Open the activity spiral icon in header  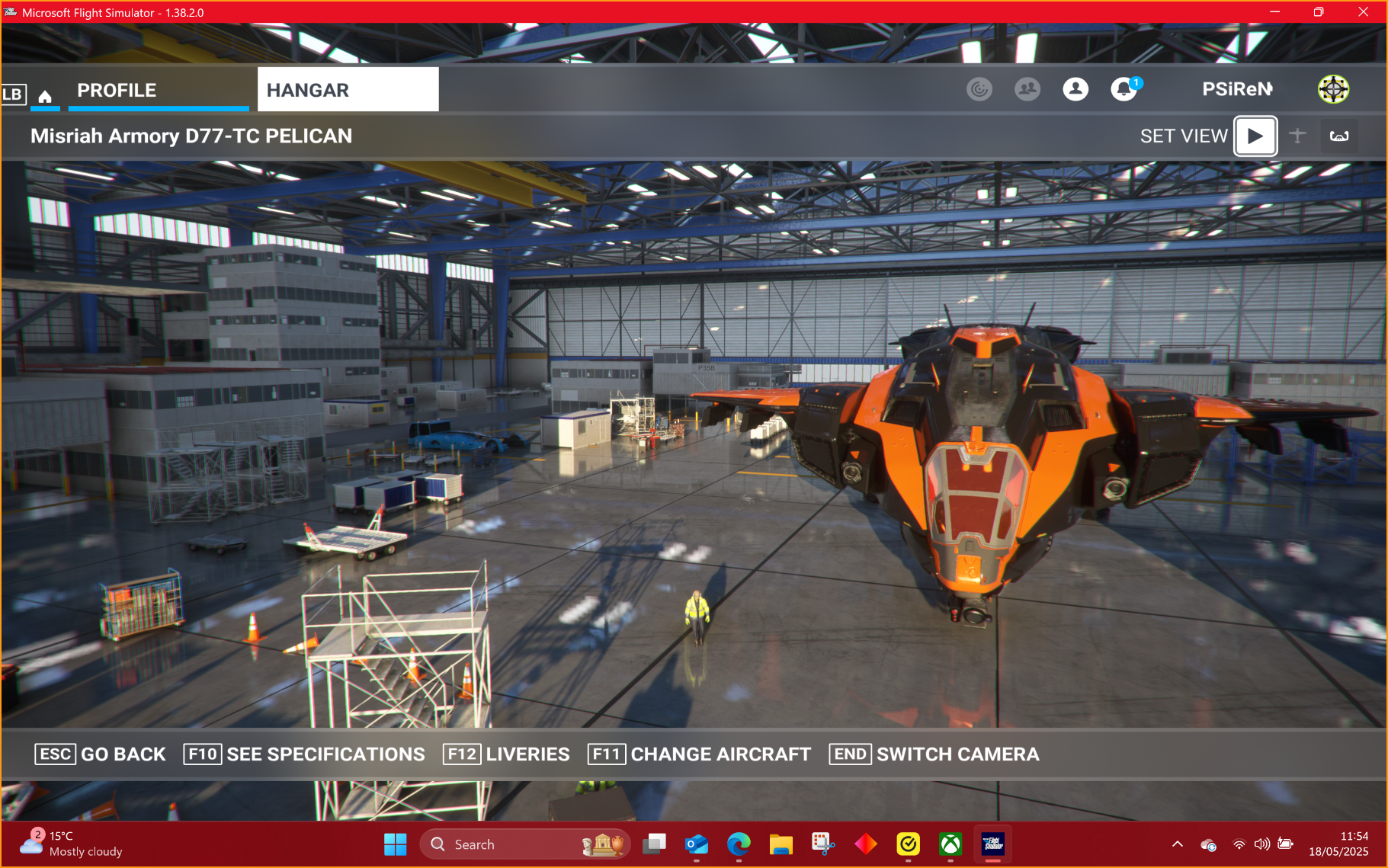(979, 89)
